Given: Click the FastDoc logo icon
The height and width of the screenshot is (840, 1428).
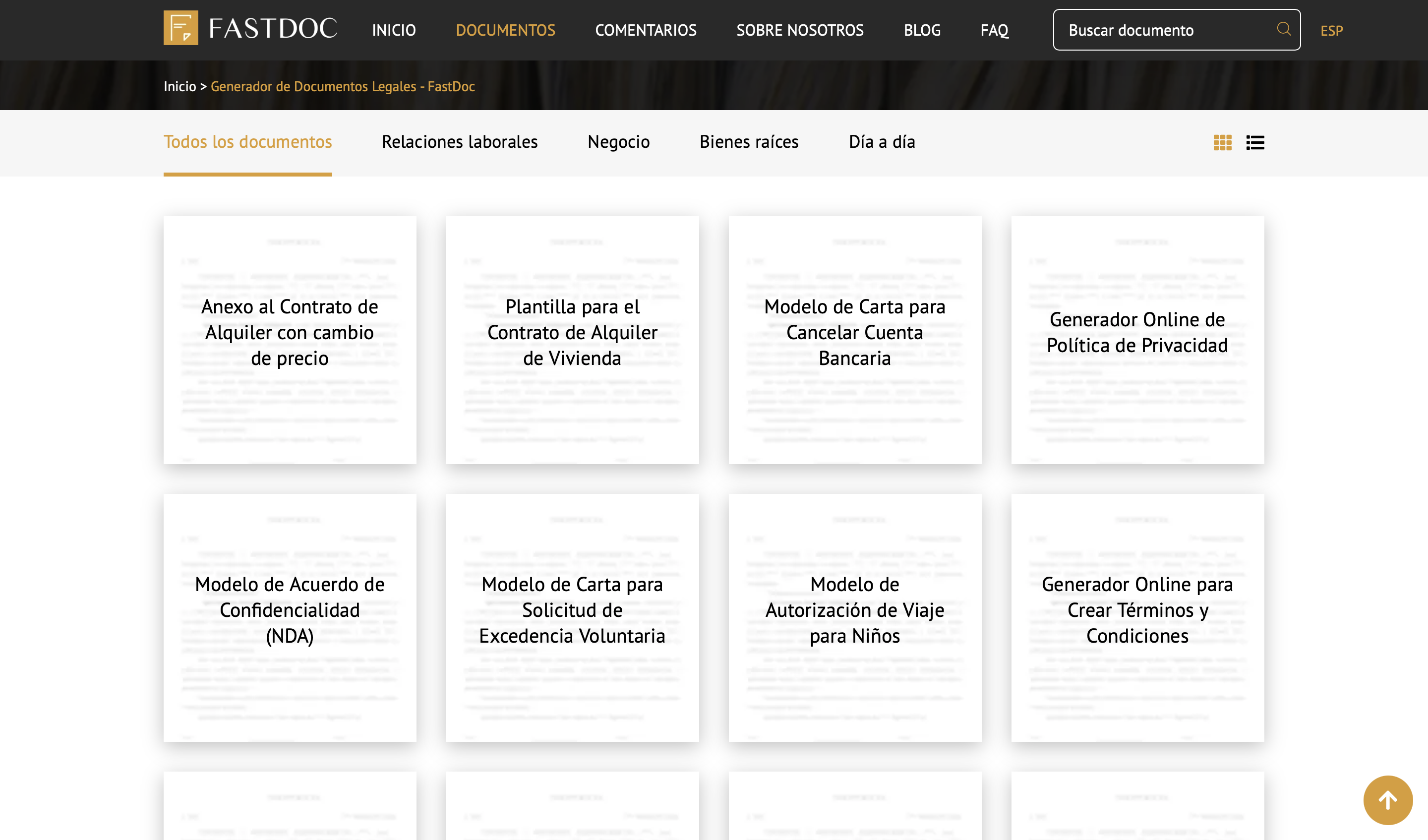Looking at the screenshot, I should pyautogui.click(x=181, y=28).
